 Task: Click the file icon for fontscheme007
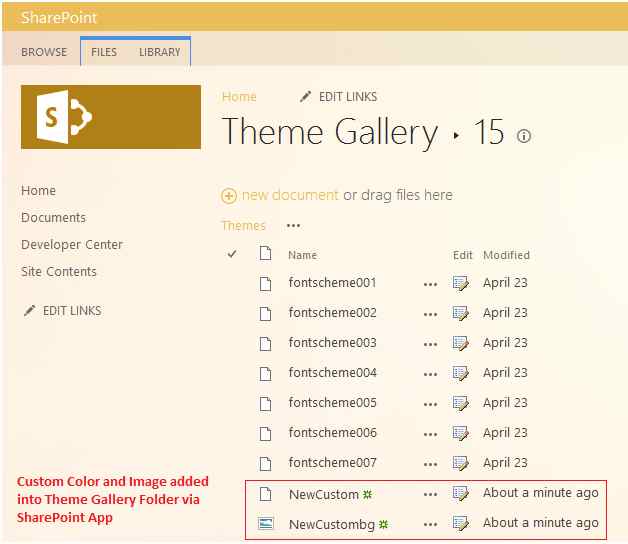tap(265, 464)
